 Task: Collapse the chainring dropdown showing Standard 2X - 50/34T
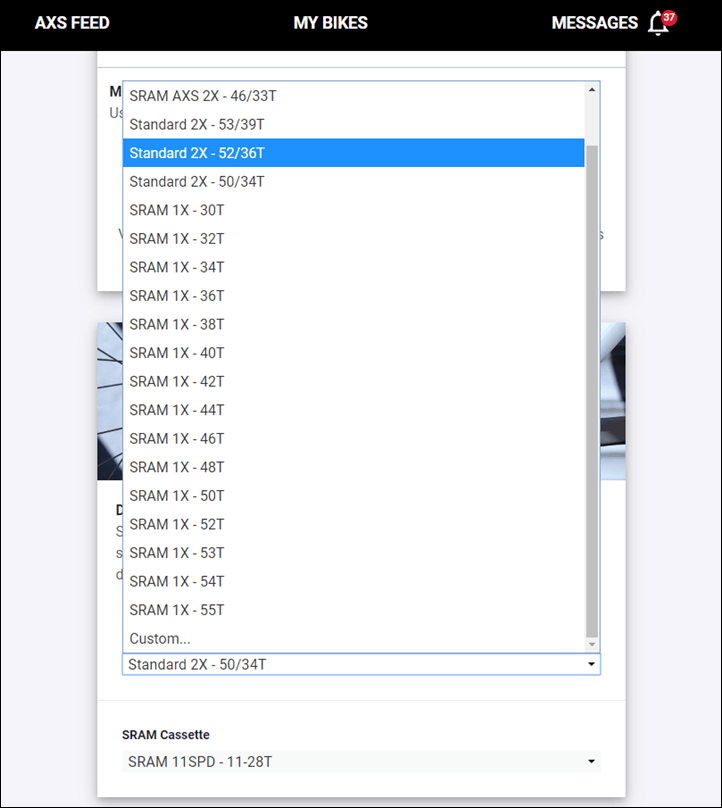pos(361,664)
